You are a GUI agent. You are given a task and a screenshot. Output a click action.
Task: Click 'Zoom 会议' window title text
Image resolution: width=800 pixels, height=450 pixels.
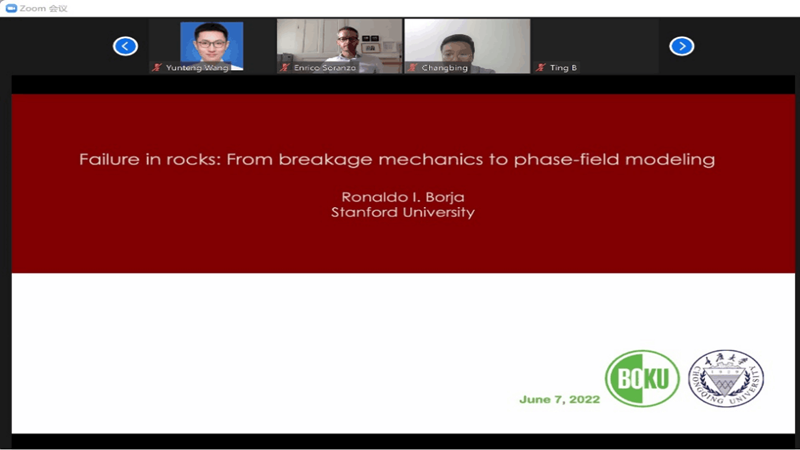[43, 8]
